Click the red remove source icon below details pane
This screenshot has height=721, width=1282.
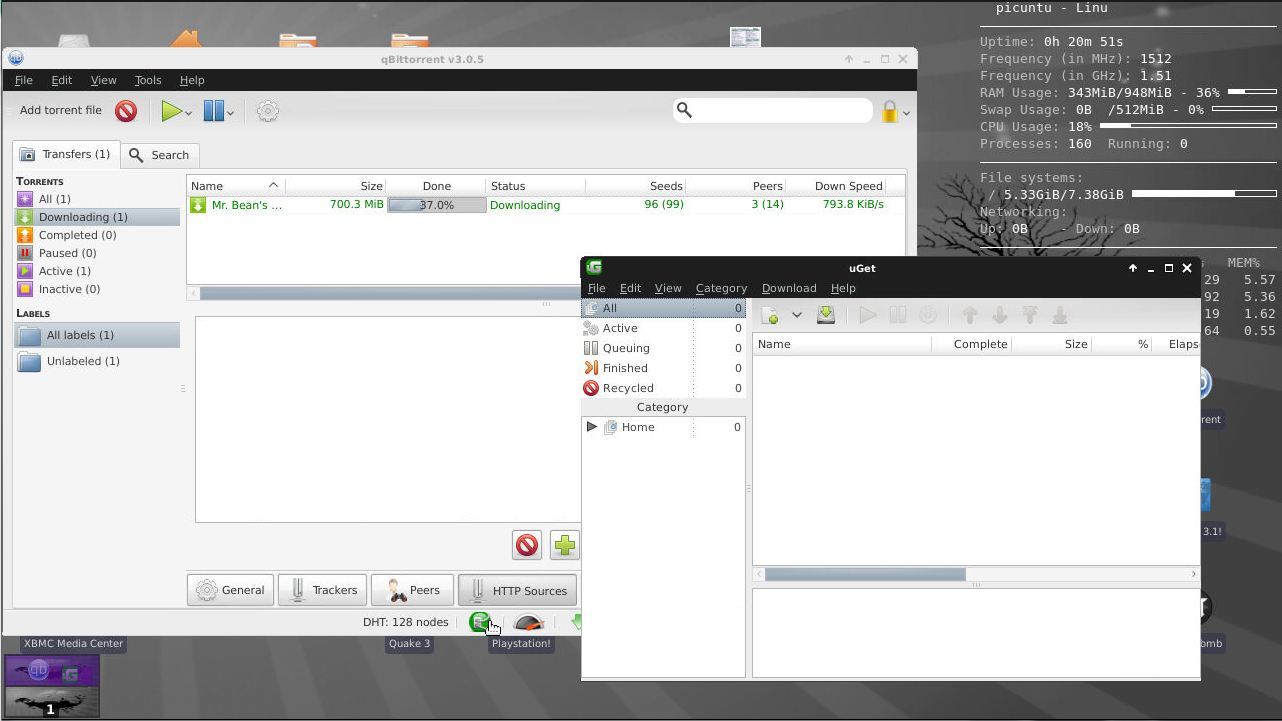pos(527,545)
